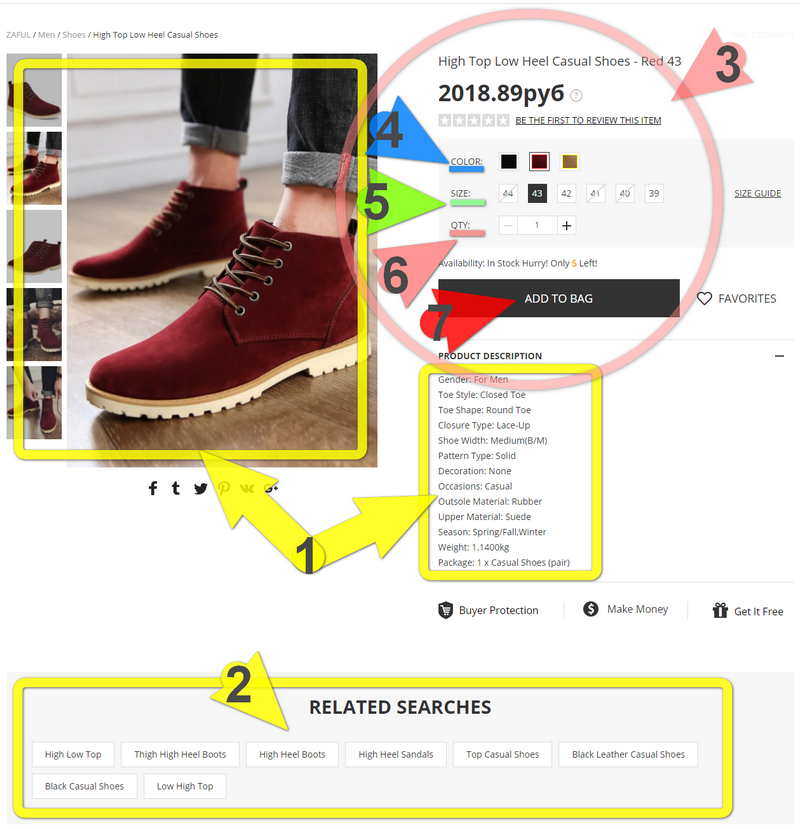Image resolution: width=800 pixels, height=829 pixels.
Task: Choose size 43 option
Action: click(537, 194)
